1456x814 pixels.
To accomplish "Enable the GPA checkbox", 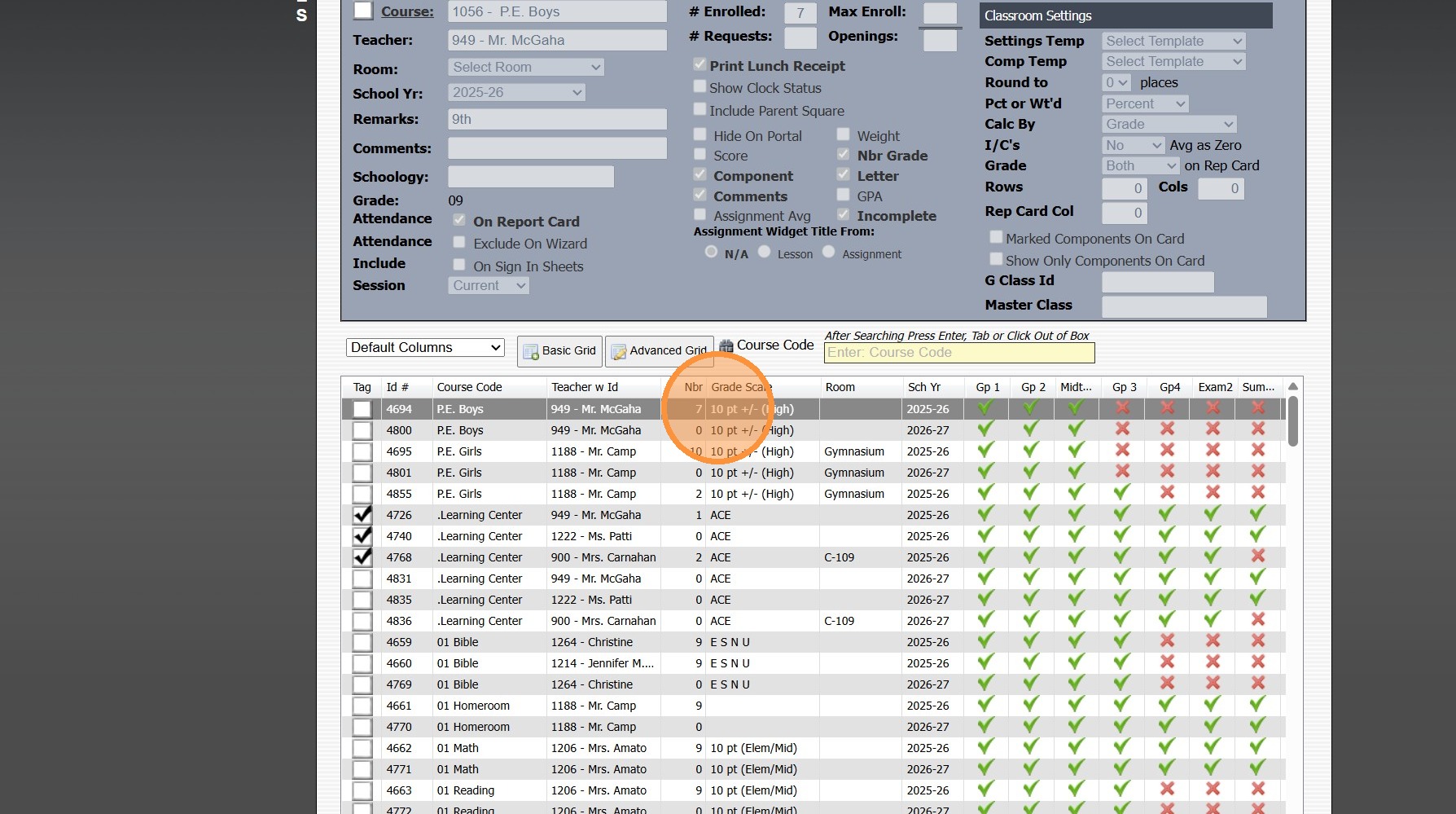I will (x=843, y=195).
